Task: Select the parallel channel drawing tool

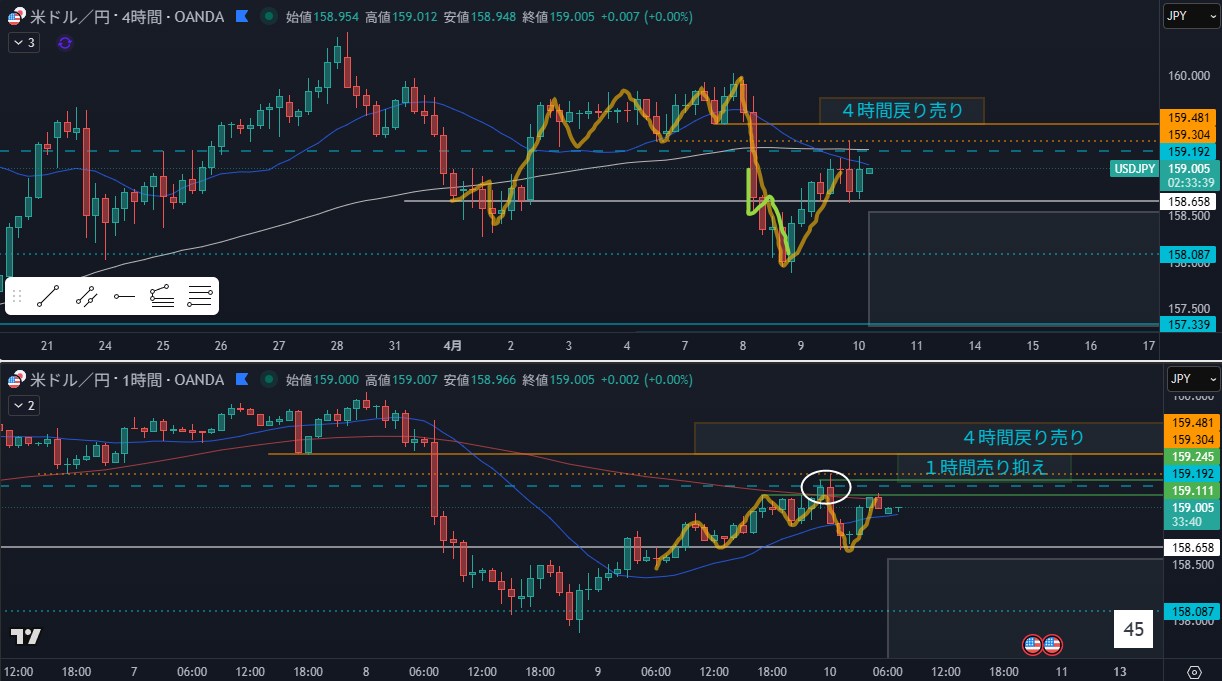Action: (87, 296)
